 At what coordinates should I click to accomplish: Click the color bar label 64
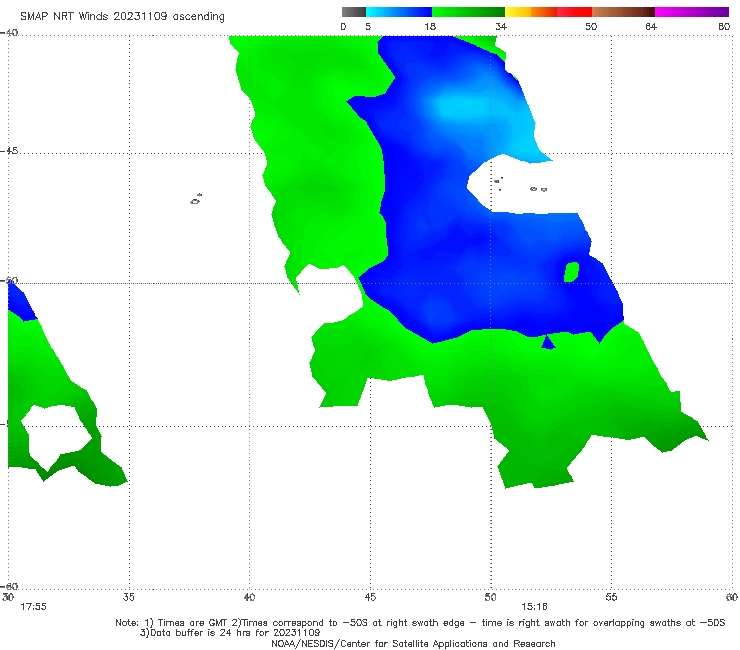pos(651,27)
